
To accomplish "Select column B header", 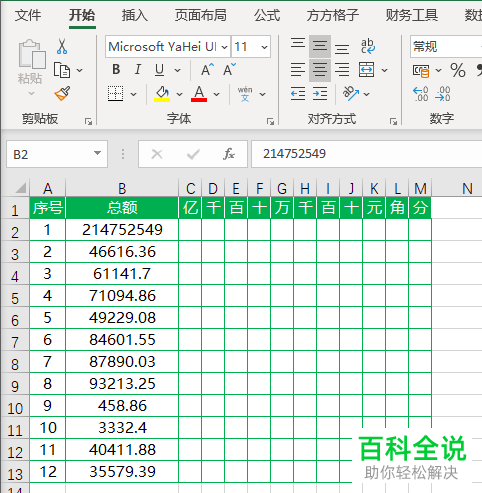I will 122,189.
